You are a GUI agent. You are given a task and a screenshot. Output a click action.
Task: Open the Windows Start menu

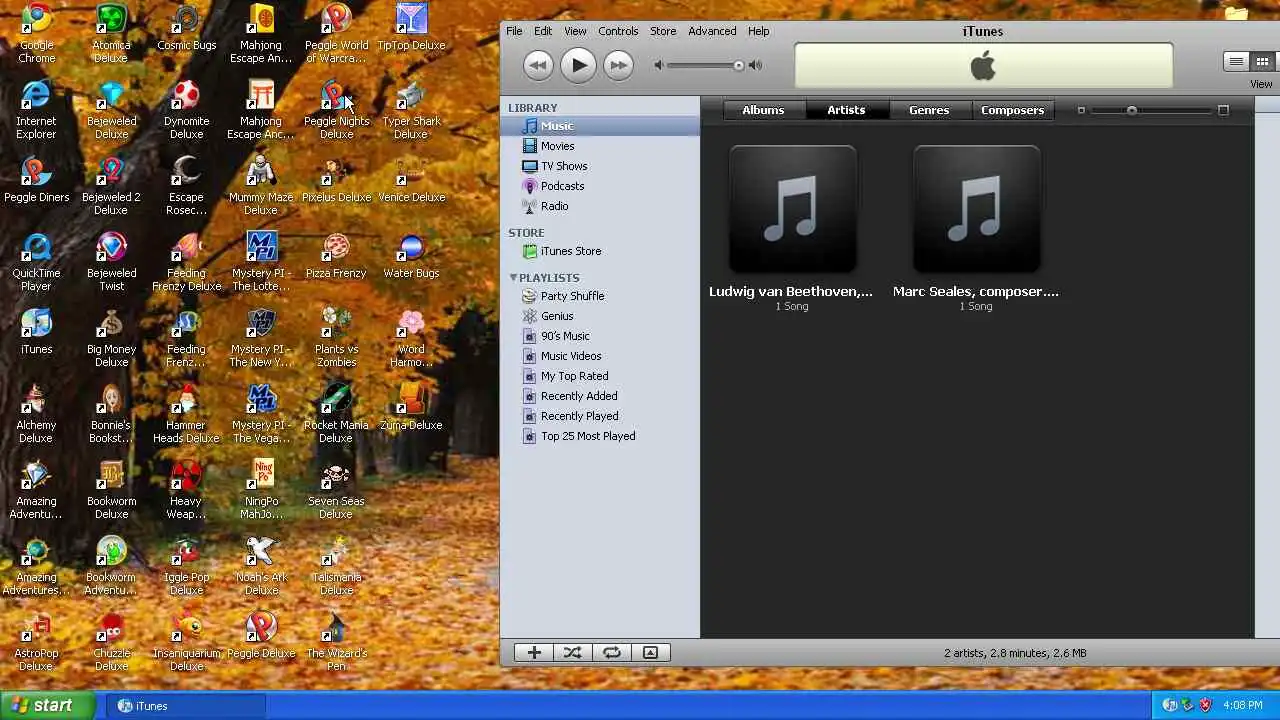click(x=47, y=705)
